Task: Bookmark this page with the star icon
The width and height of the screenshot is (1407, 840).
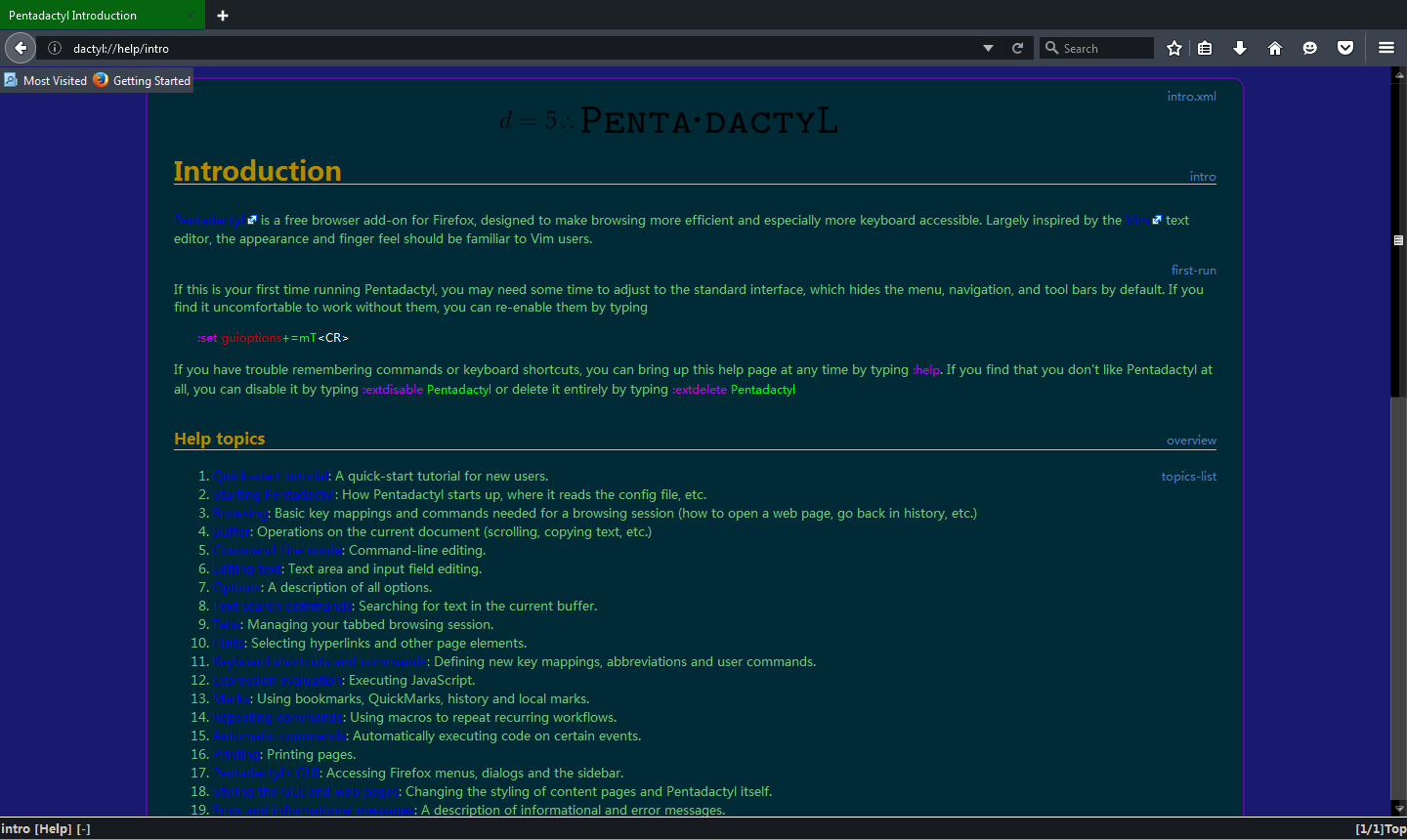Action: [x=1174, y=48]
